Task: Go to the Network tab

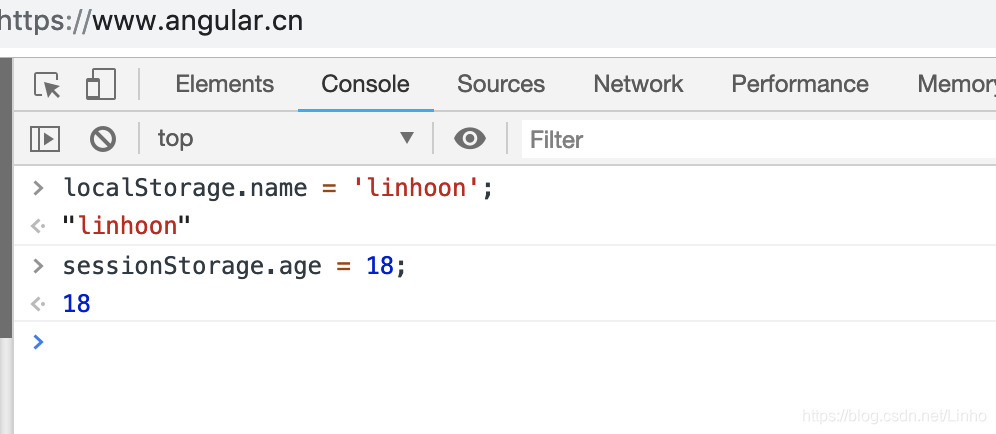Action: coord(638,84)
